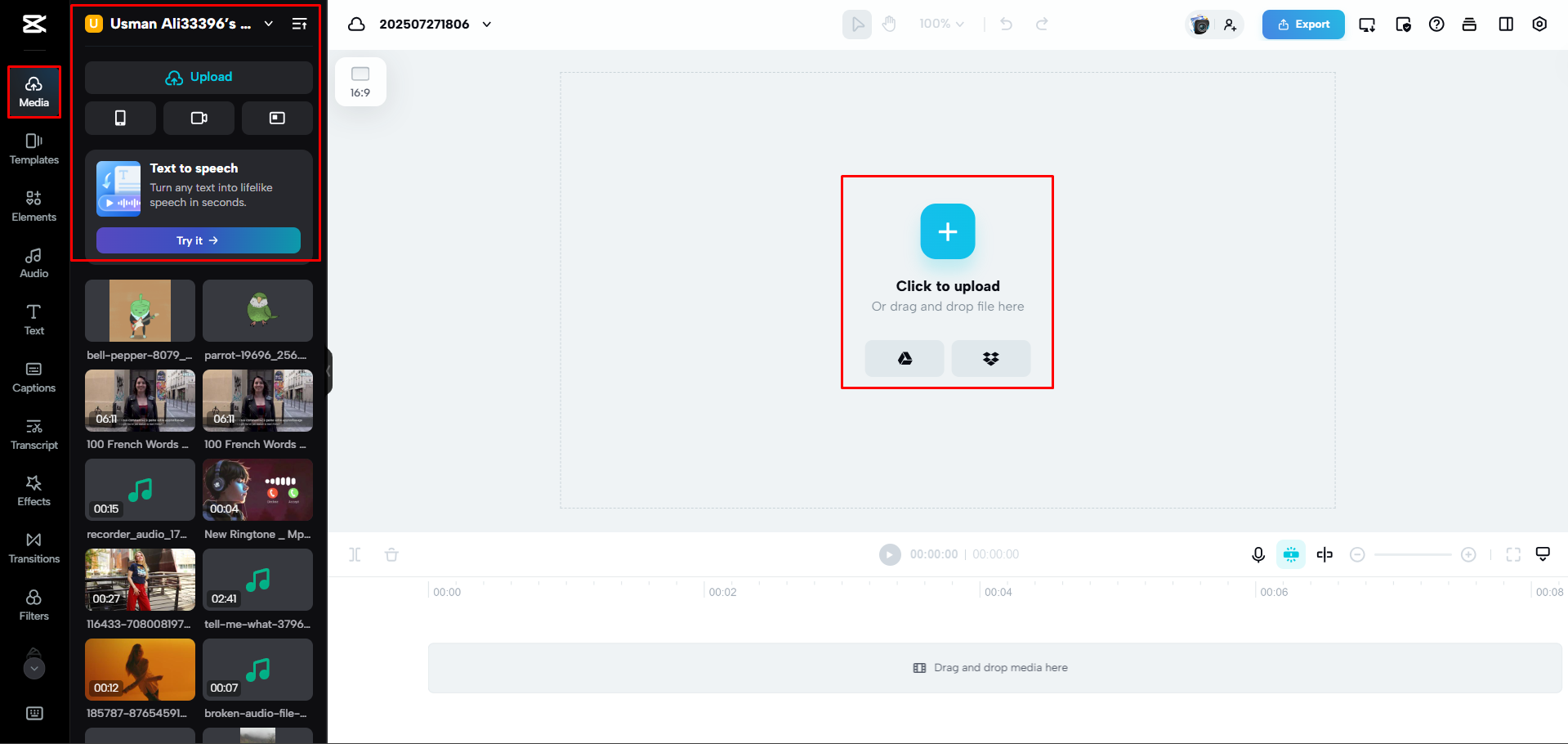Select tell-me-what-3796 audio clip
1568x744 pixels.
coord(257,580)
